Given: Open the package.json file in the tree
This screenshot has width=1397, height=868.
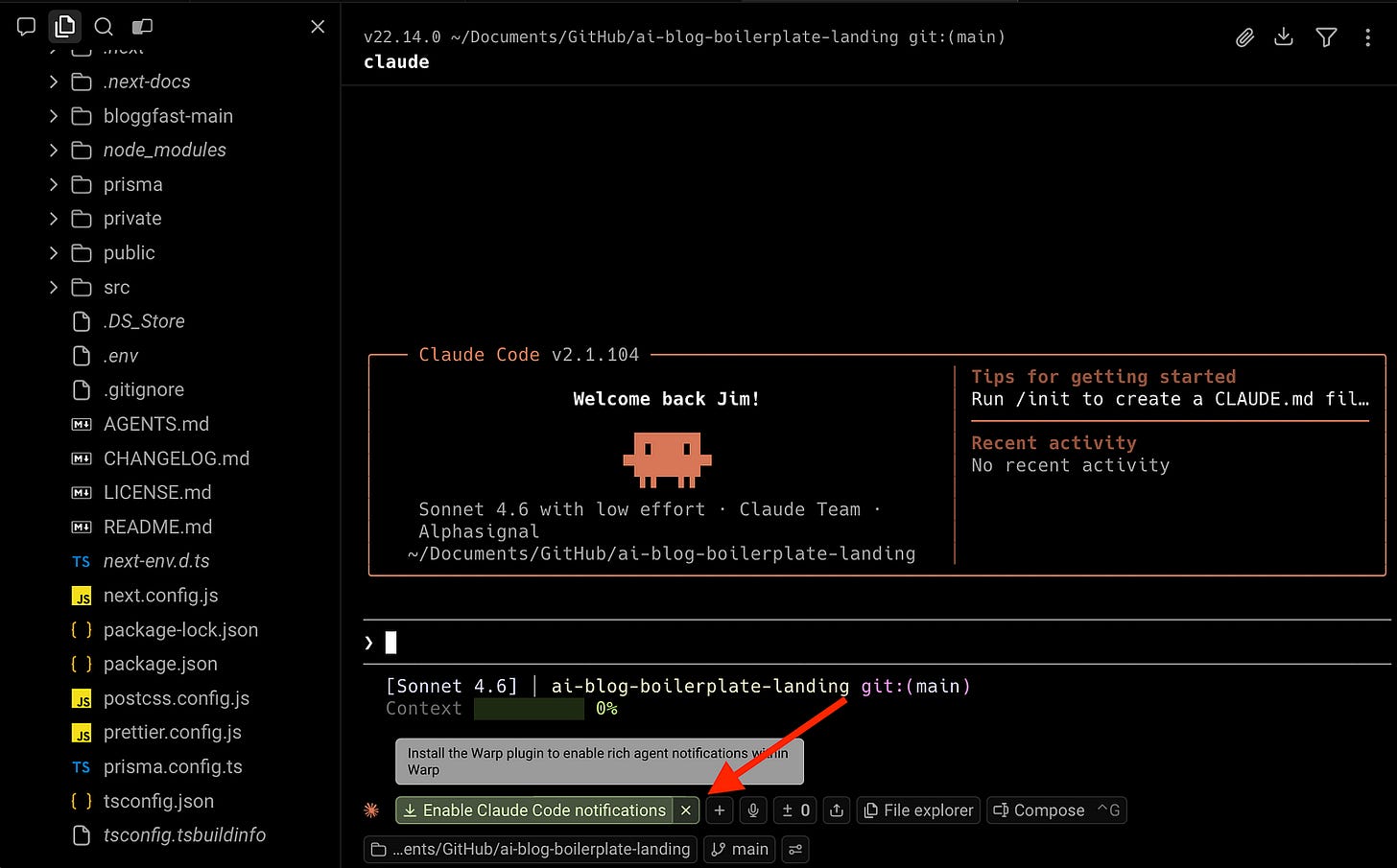Looking at the screenshot, I should 160,664.
